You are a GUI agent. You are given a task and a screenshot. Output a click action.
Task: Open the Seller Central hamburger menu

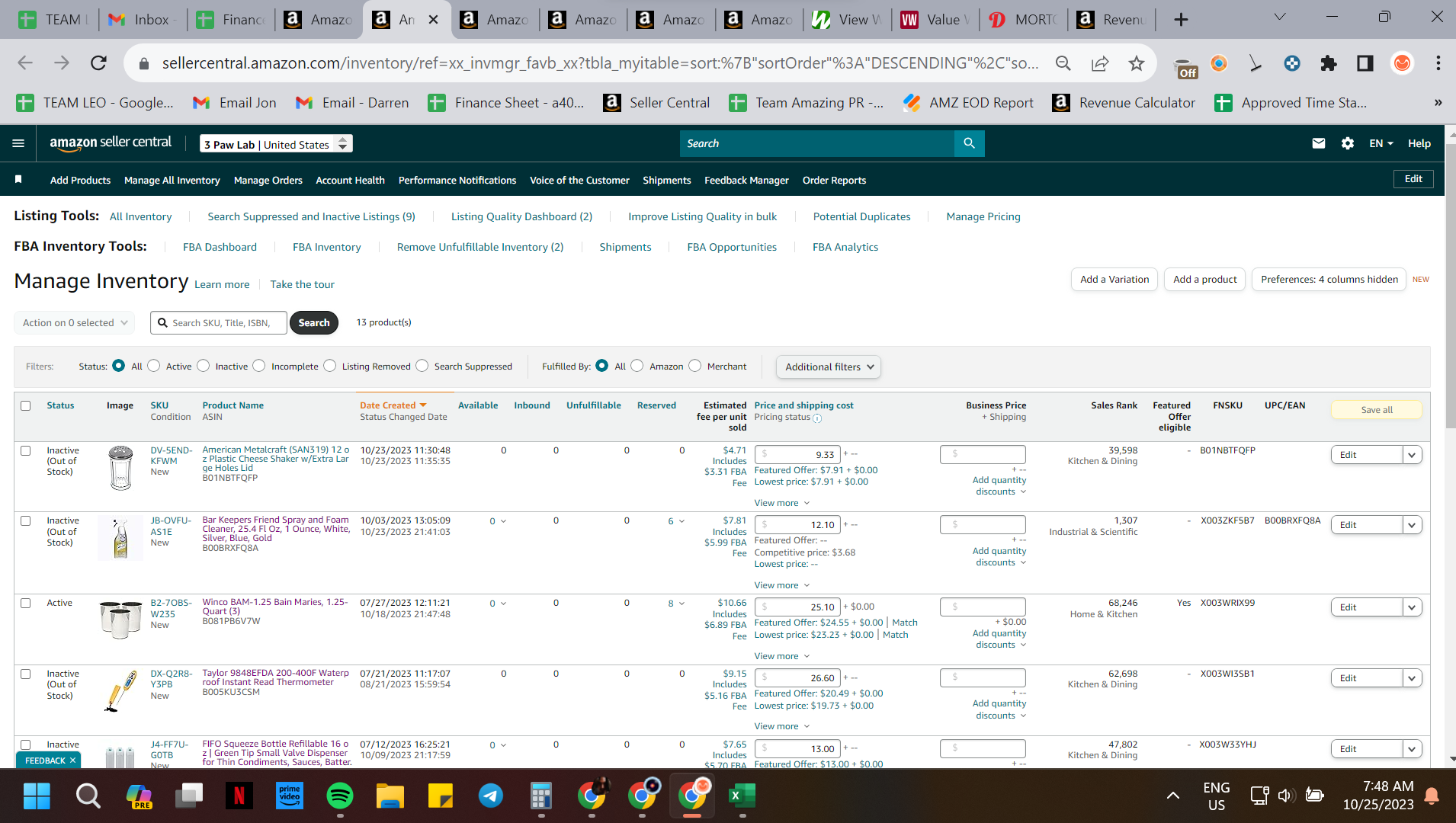coord(18,143)
